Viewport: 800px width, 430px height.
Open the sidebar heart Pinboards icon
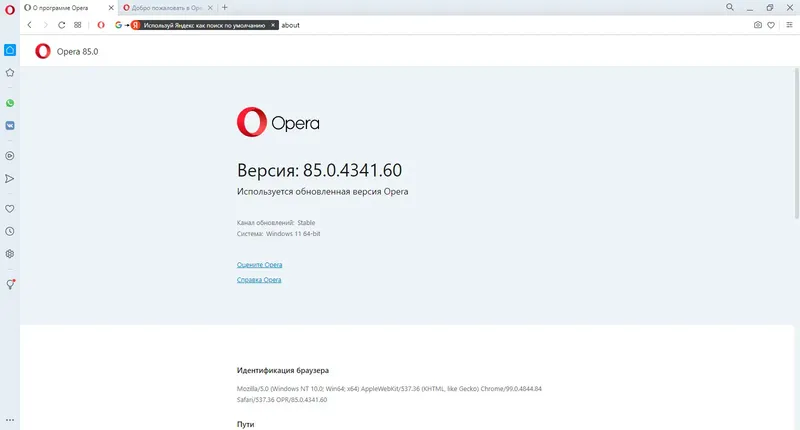(10, 209)
